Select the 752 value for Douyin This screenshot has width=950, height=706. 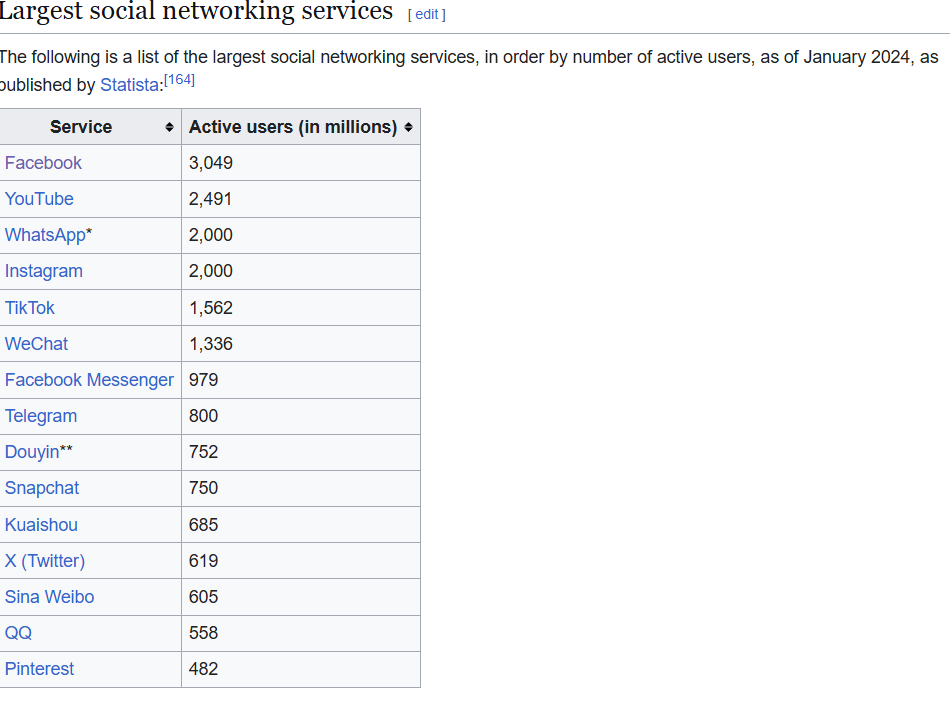point(204,452)
